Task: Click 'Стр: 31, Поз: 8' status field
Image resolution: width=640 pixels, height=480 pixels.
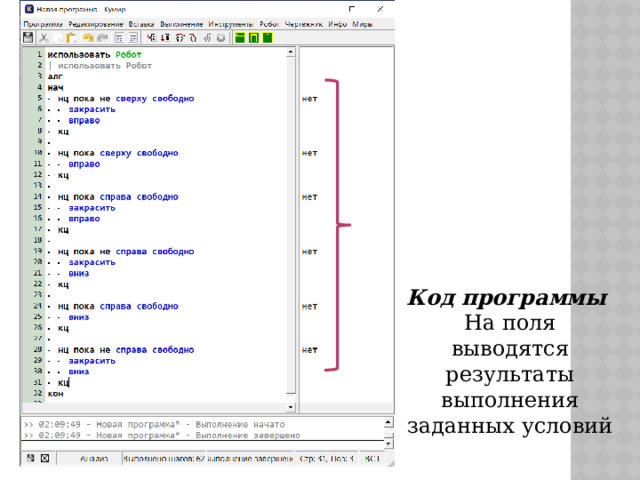Action: [327, 458]
